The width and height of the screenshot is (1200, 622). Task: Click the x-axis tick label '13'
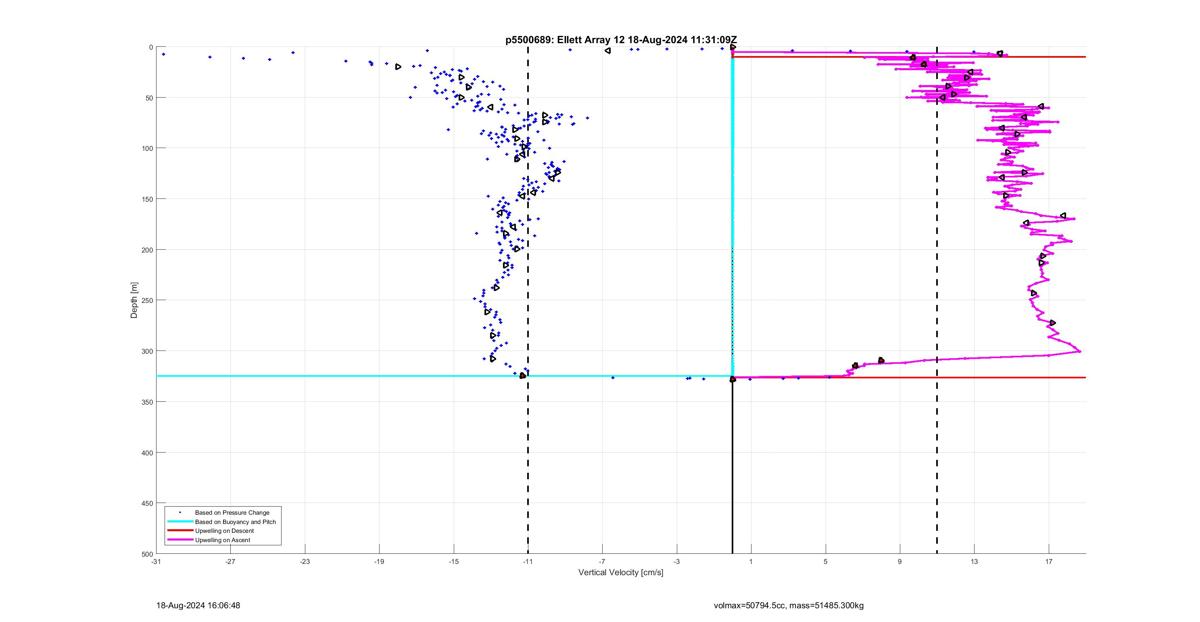pyautogui.click(x=974, y=562)
